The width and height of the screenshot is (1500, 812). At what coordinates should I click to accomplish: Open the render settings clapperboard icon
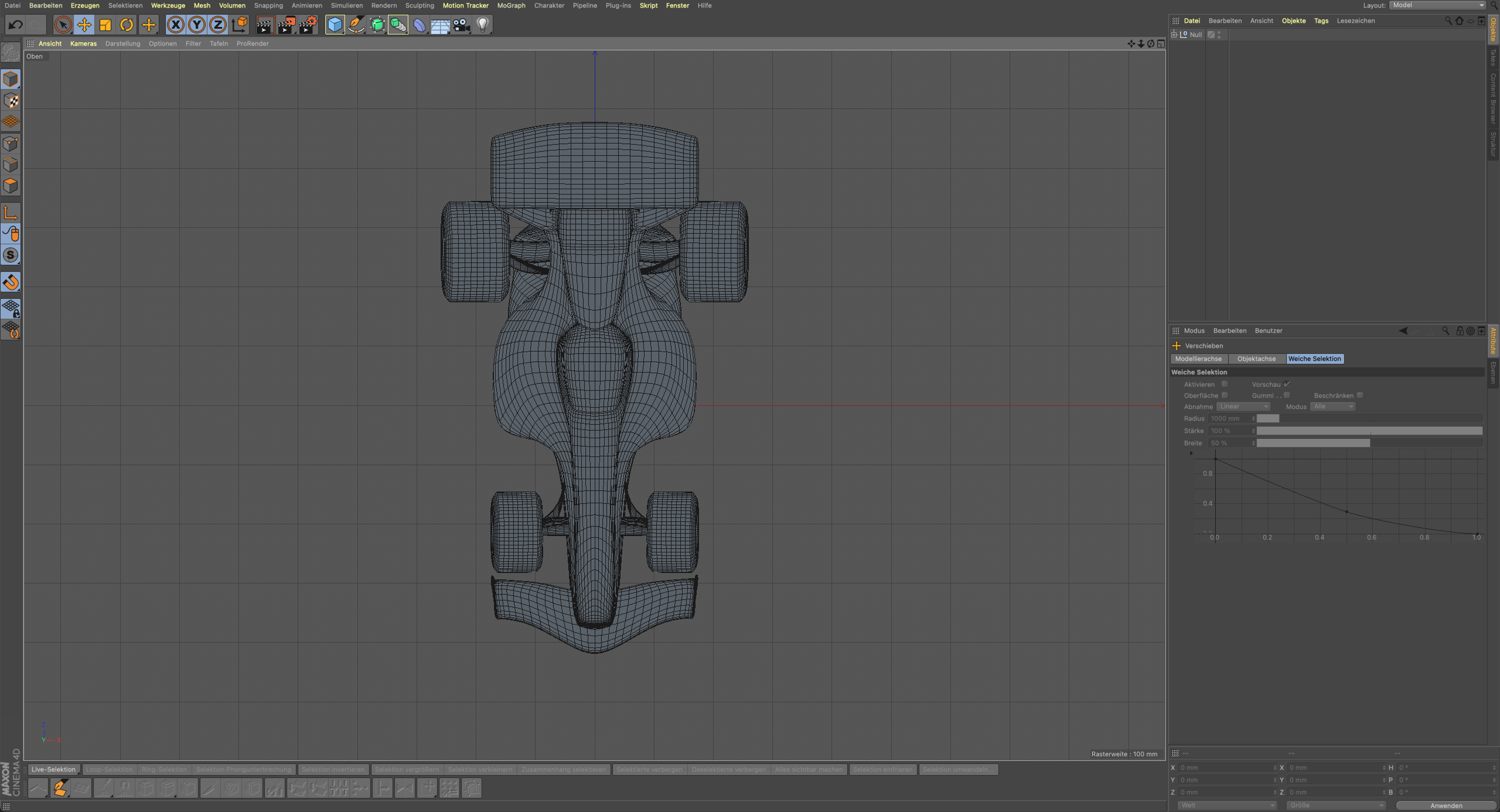pyautogui.click(x=308, y=25)
